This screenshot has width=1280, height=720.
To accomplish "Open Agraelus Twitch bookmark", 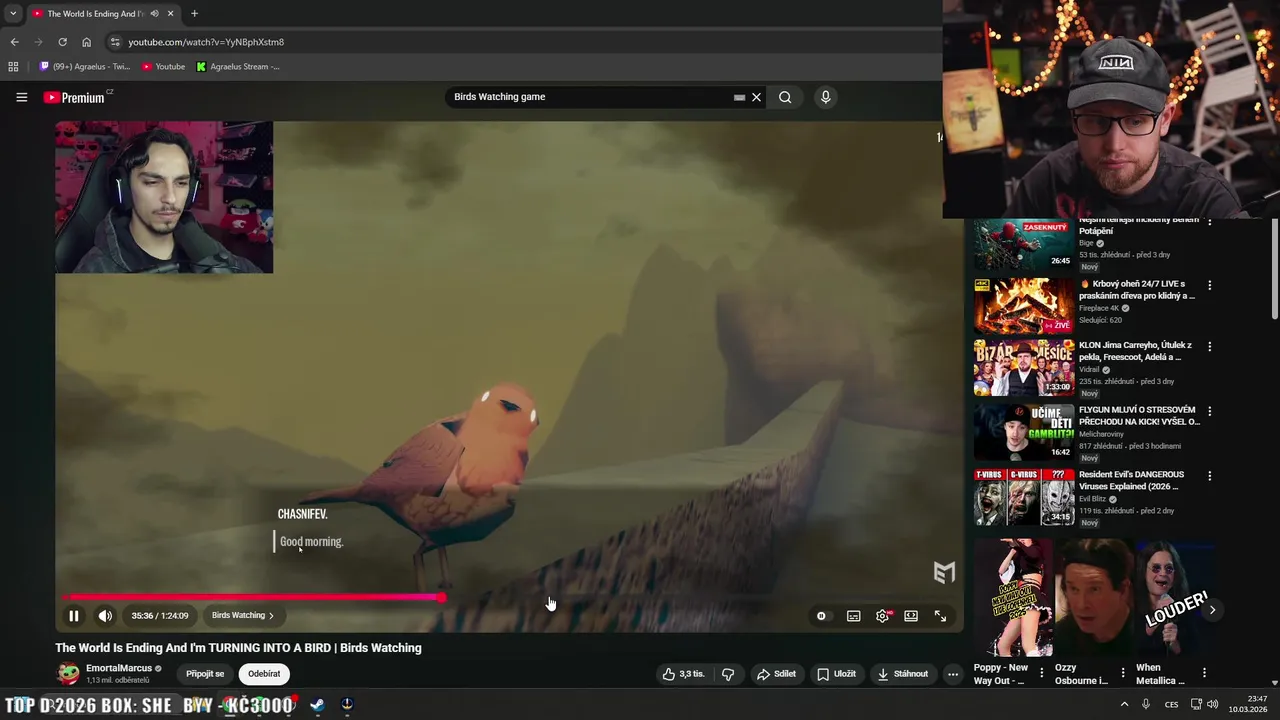I will coord(84,67).
